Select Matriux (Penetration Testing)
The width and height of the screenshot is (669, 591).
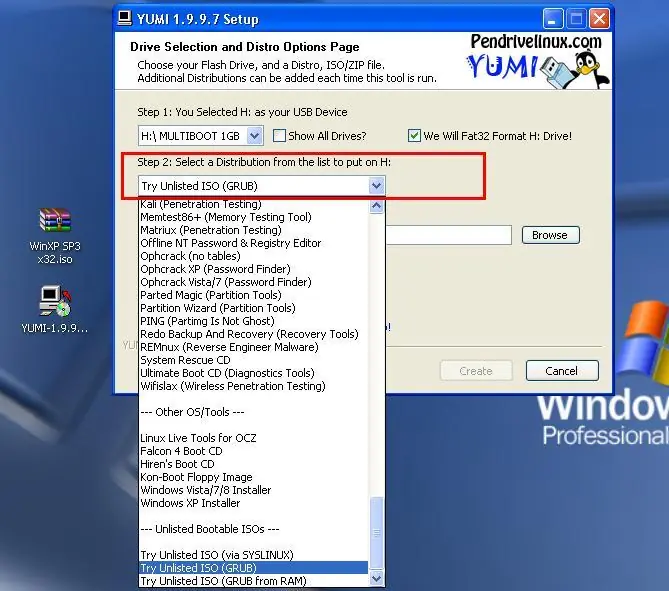[253, 230]
